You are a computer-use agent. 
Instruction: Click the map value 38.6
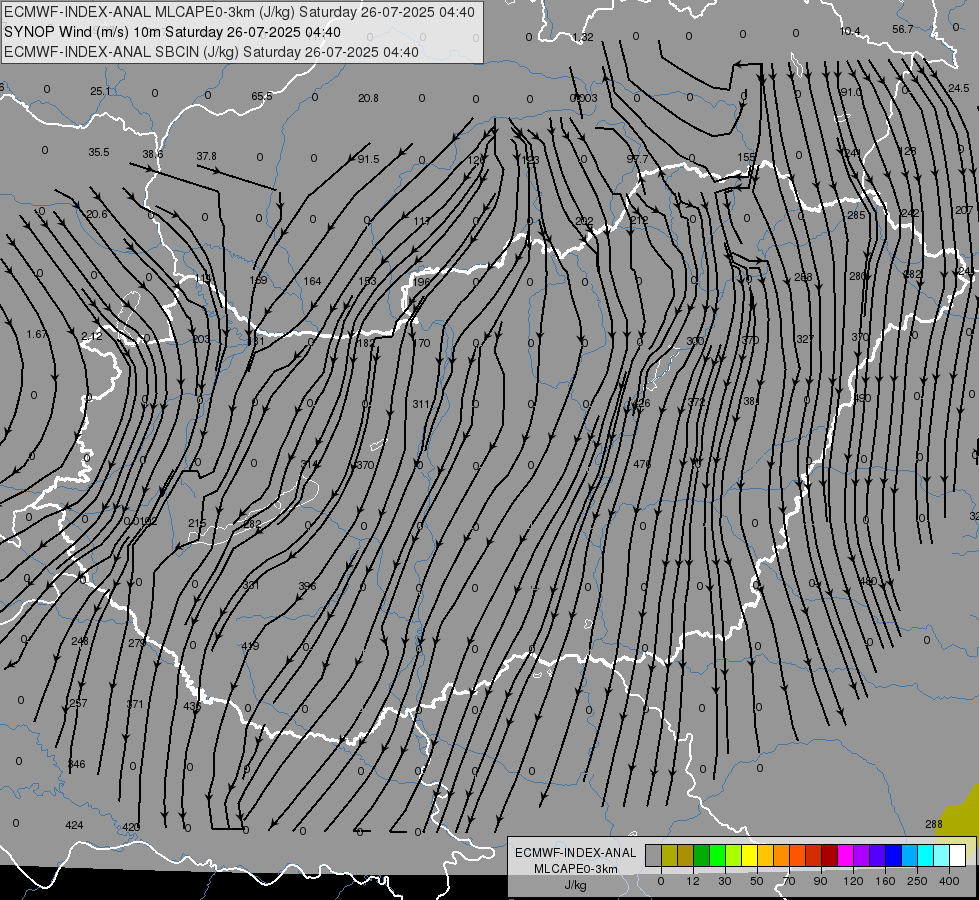click(152, 154)
